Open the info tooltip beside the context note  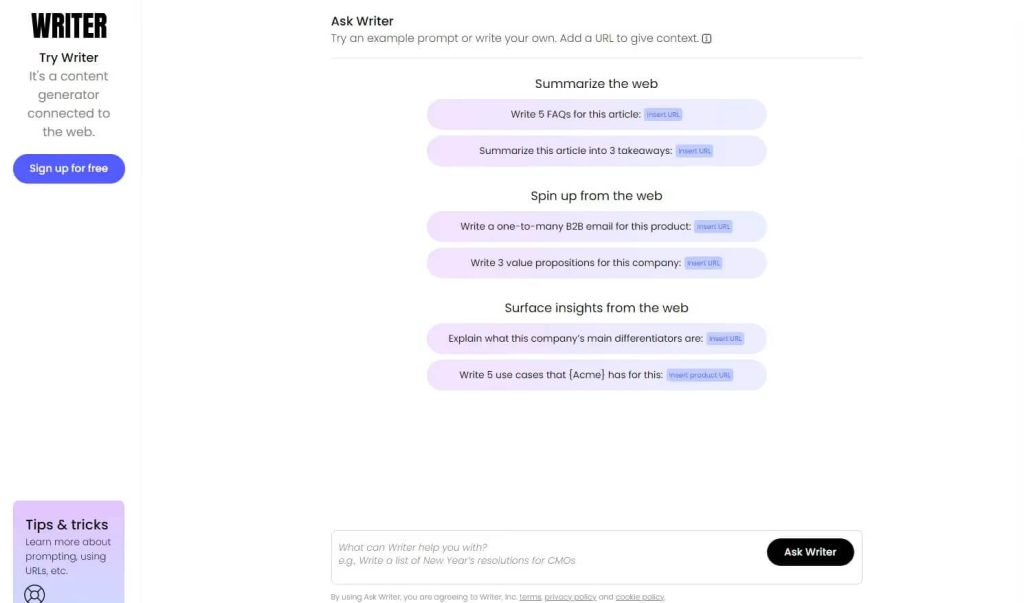tap(708, 38)
